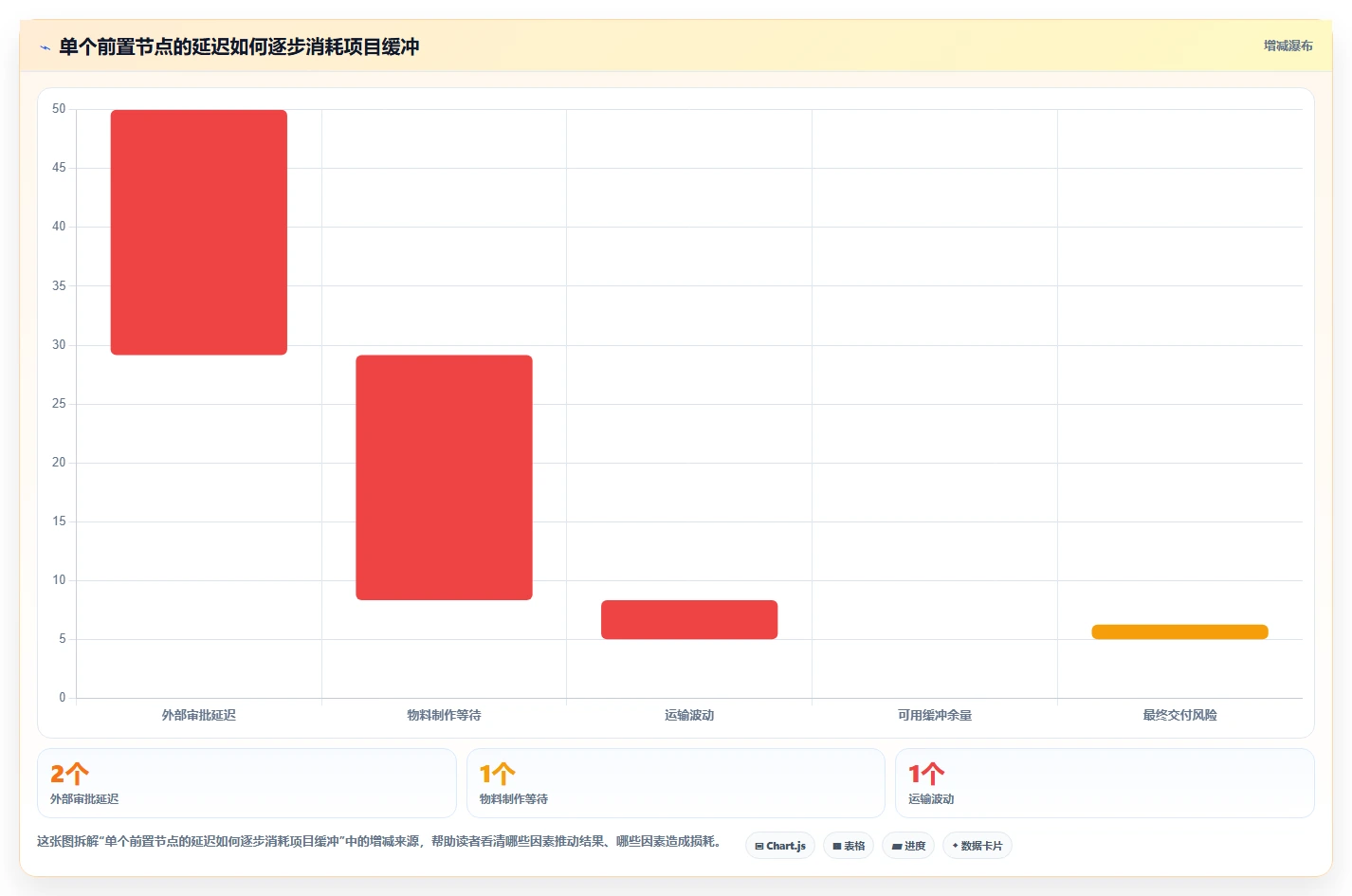Click the y-axis value 50
Screen dimensions: 1352x896
pyautogui.click(x=59, y=109)
